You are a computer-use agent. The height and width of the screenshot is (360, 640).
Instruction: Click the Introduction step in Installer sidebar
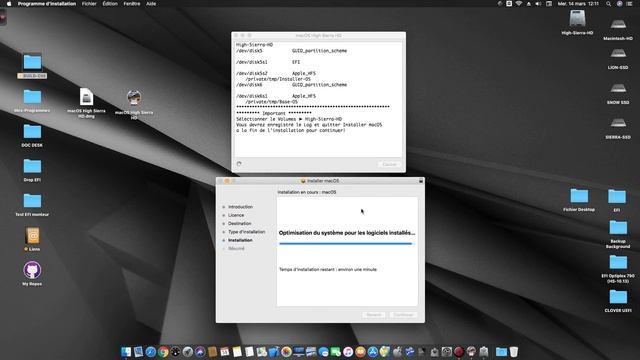240,207
